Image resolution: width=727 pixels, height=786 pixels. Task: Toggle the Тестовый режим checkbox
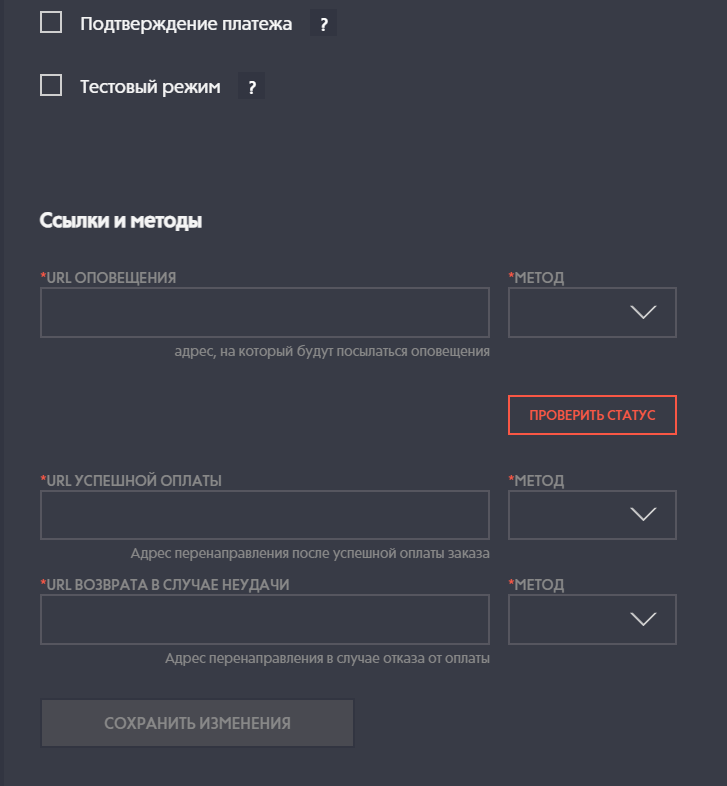51,86
